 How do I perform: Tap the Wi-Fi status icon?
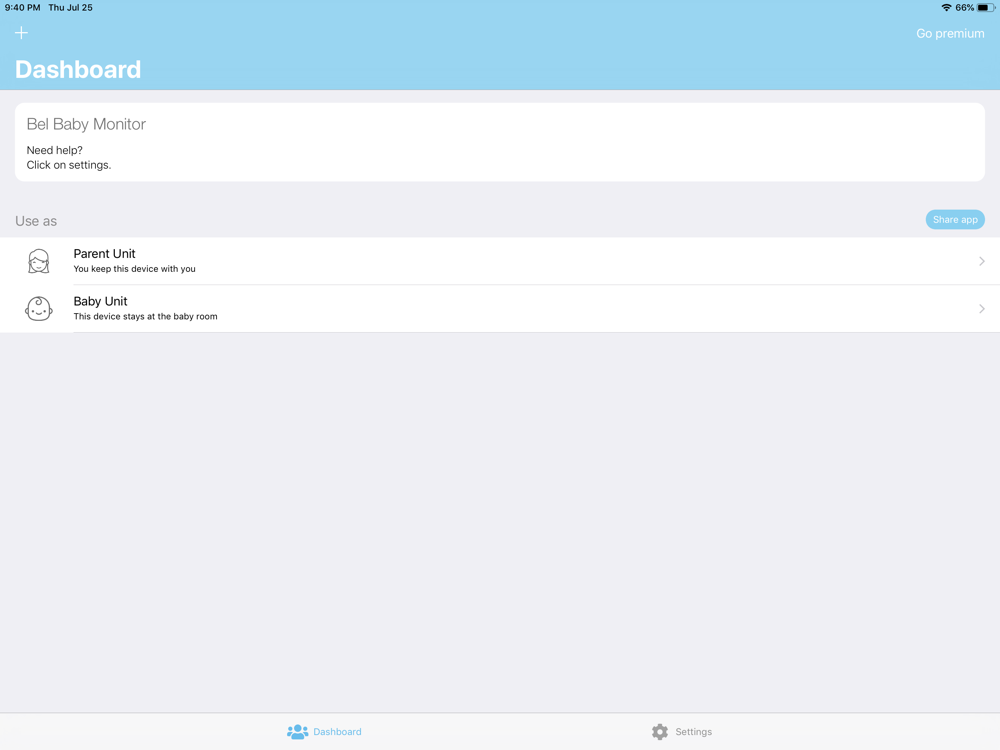946,8
